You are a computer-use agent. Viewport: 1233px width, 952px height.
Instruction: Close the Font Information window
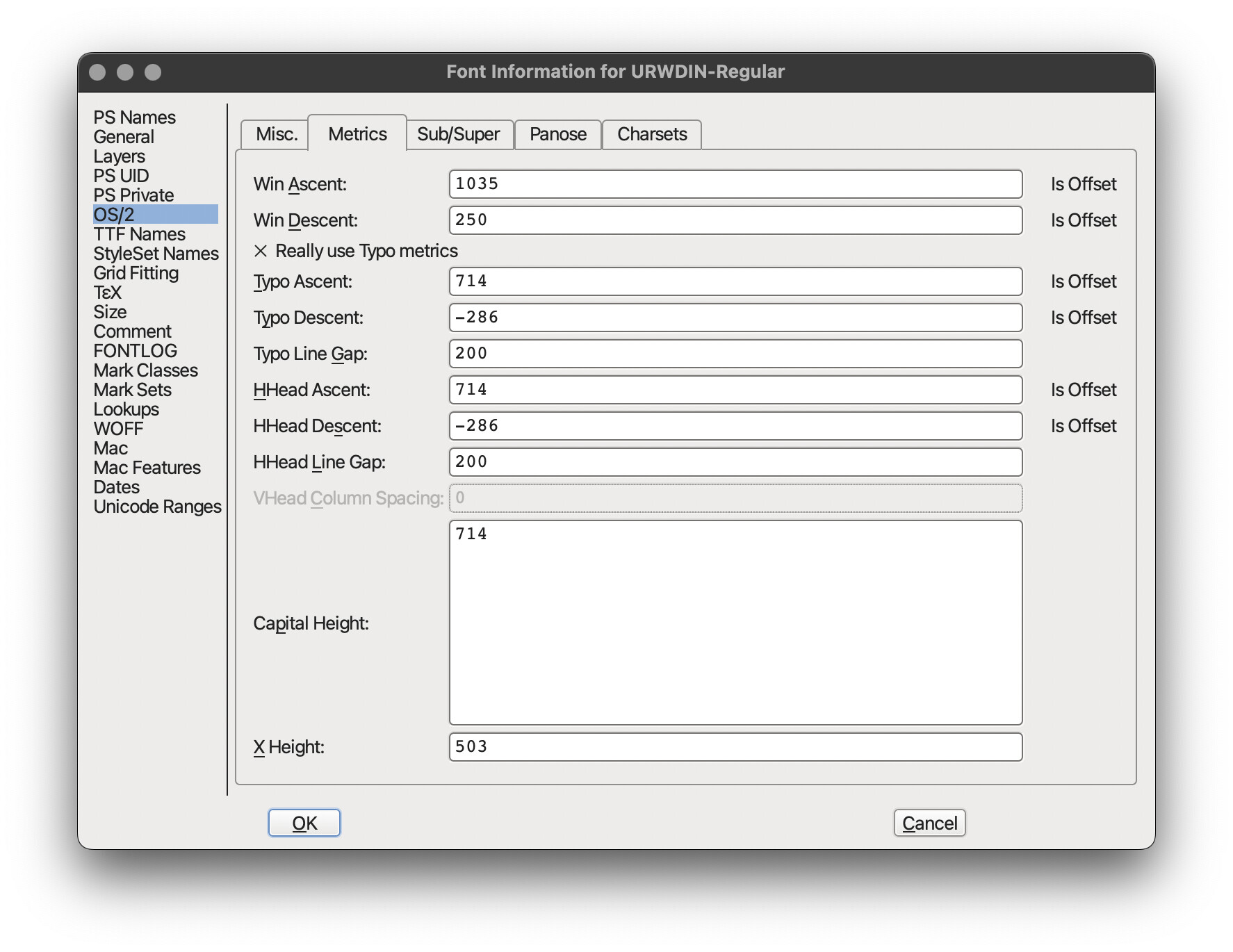pos(98,72)
